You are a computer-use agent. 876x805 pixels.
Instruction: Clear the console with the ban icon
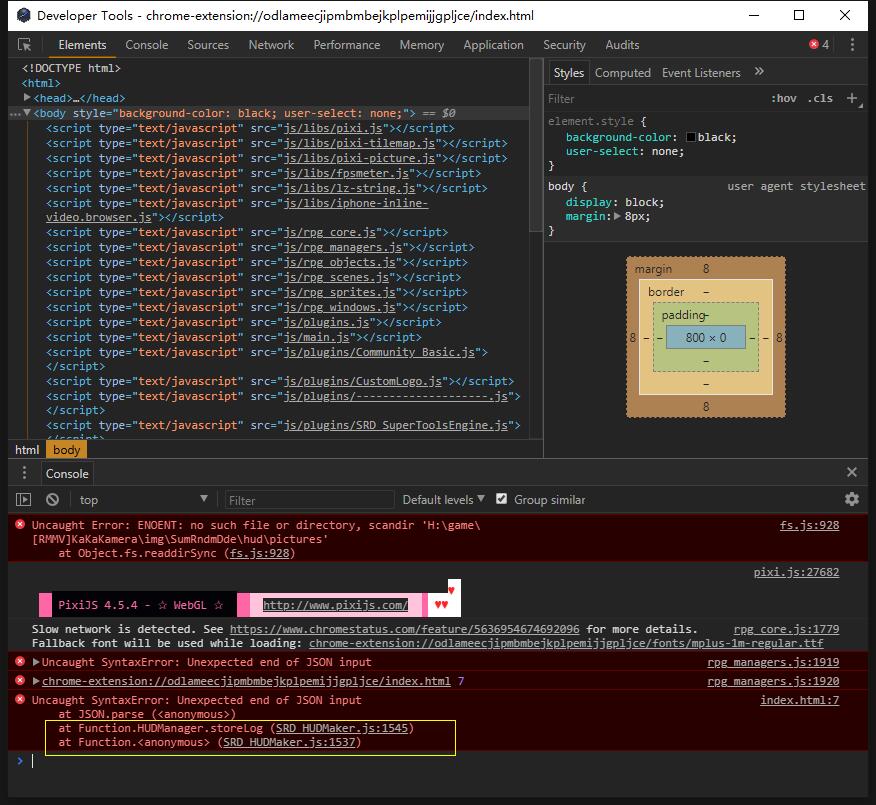point(53,499)
